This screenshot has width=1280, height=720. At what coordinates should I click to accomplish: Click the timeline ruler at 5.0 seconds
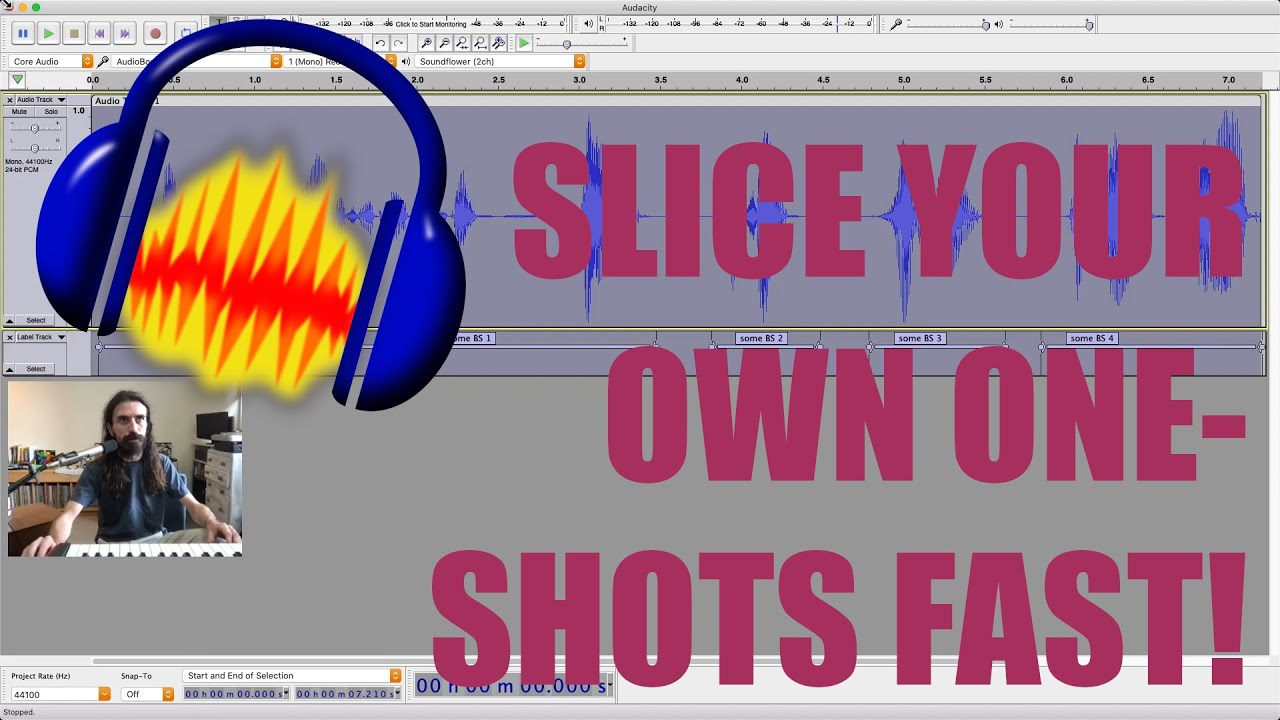pos(904,80)
